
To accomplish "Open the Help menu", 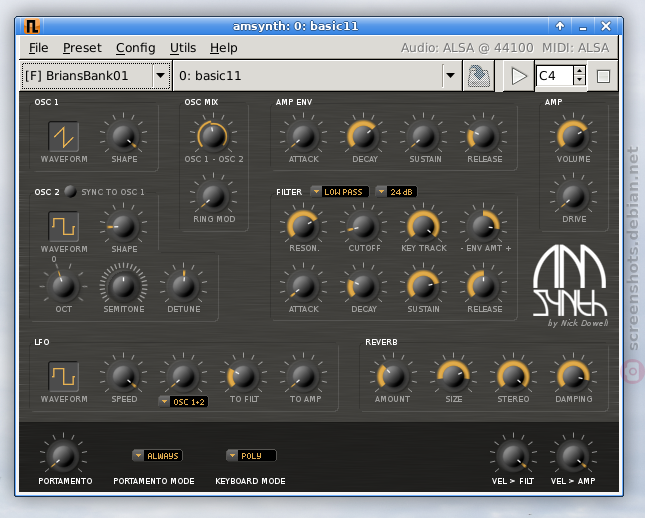I will [223, 48].
